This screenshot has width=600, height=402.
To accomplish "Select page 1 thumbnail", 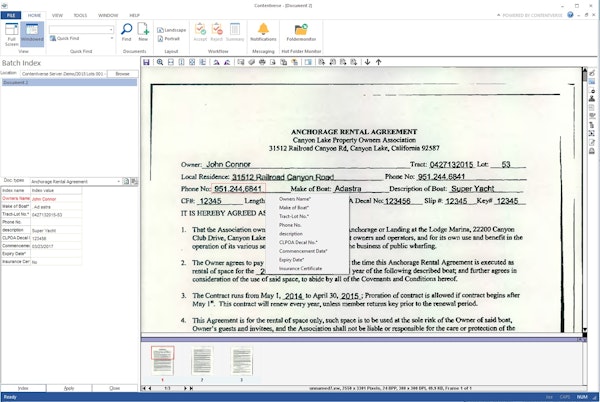I will 163,361.
